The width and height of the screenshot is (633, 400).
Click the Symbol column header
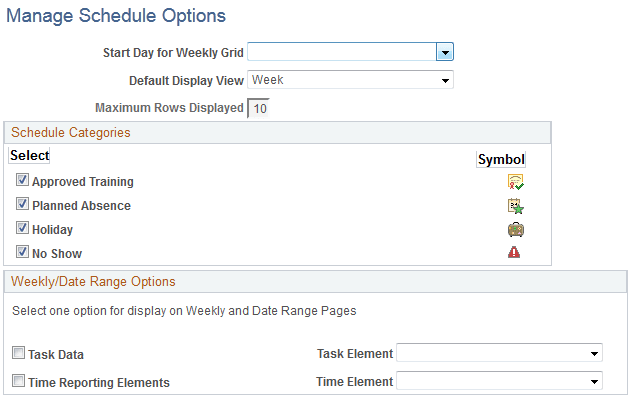501,159
